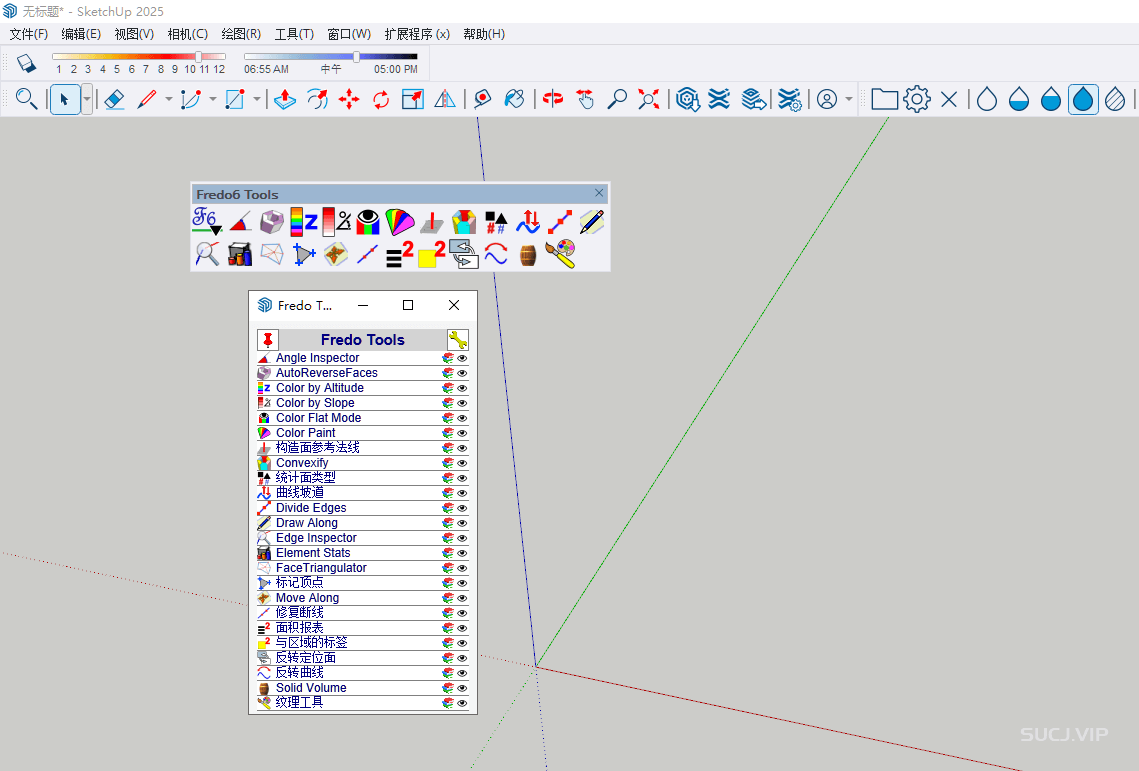The height and width of the screenshot is (771, 1139).
Task: Toggle eye visibility for Solid Volume
Action: (x=462, y=688)
